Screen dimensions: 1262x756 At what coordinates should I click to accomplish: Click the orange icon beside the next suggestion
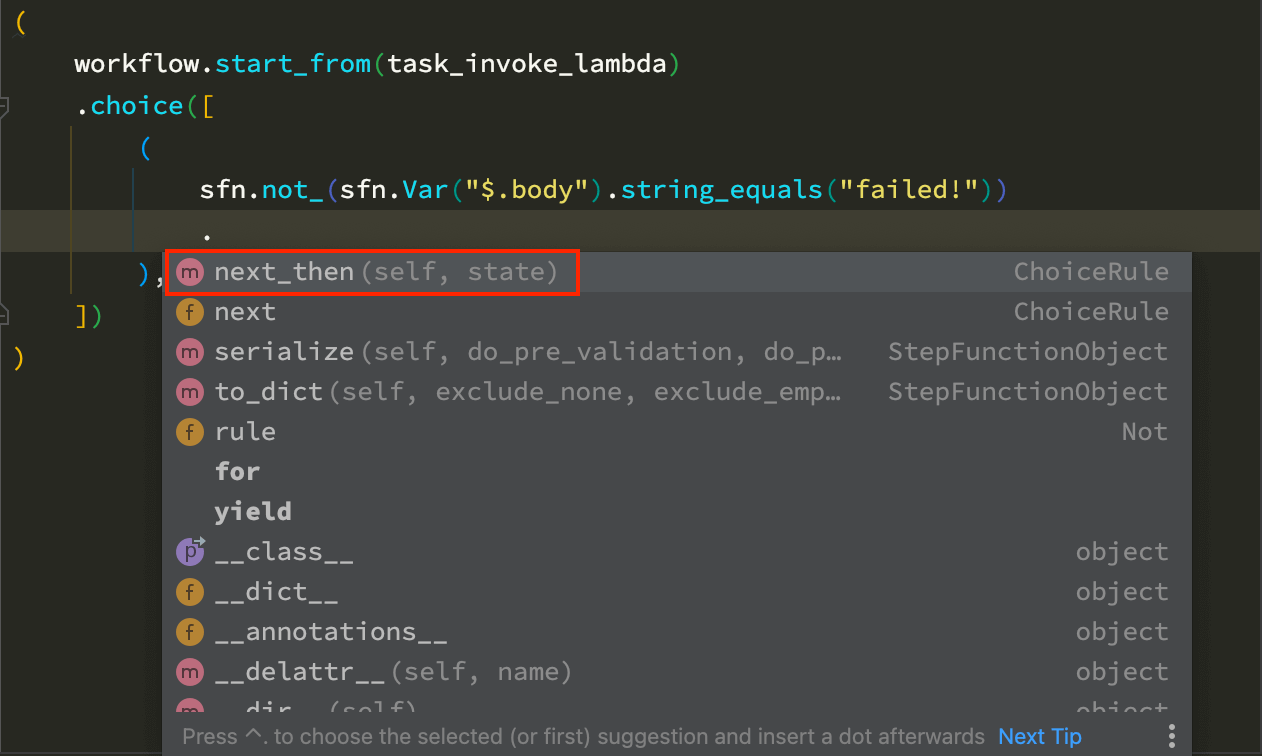point(189,312)
